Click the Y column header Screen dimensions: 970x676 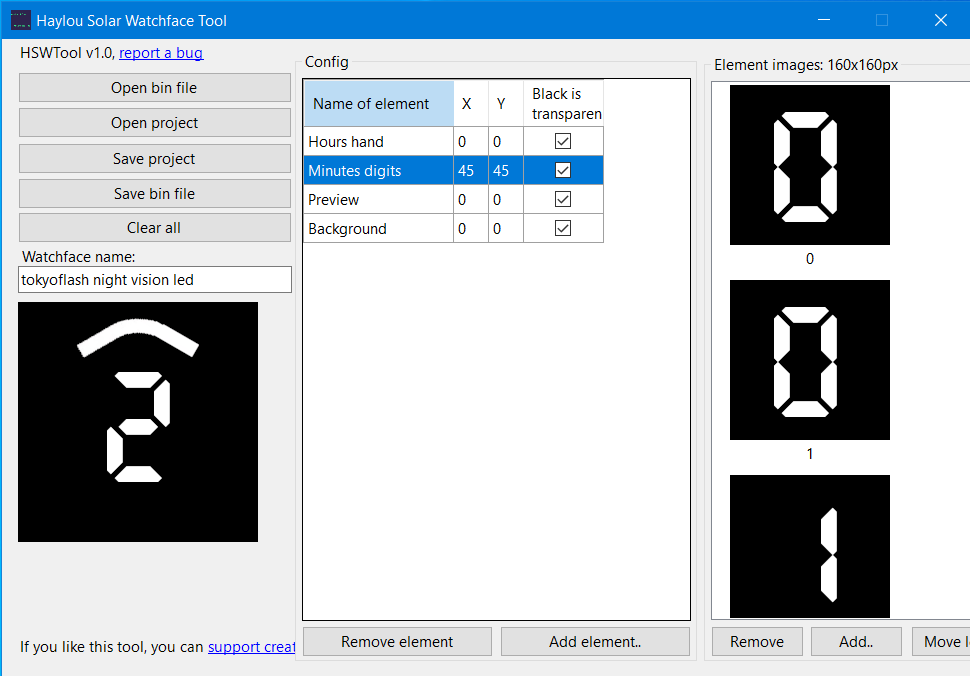click(506, 103)
